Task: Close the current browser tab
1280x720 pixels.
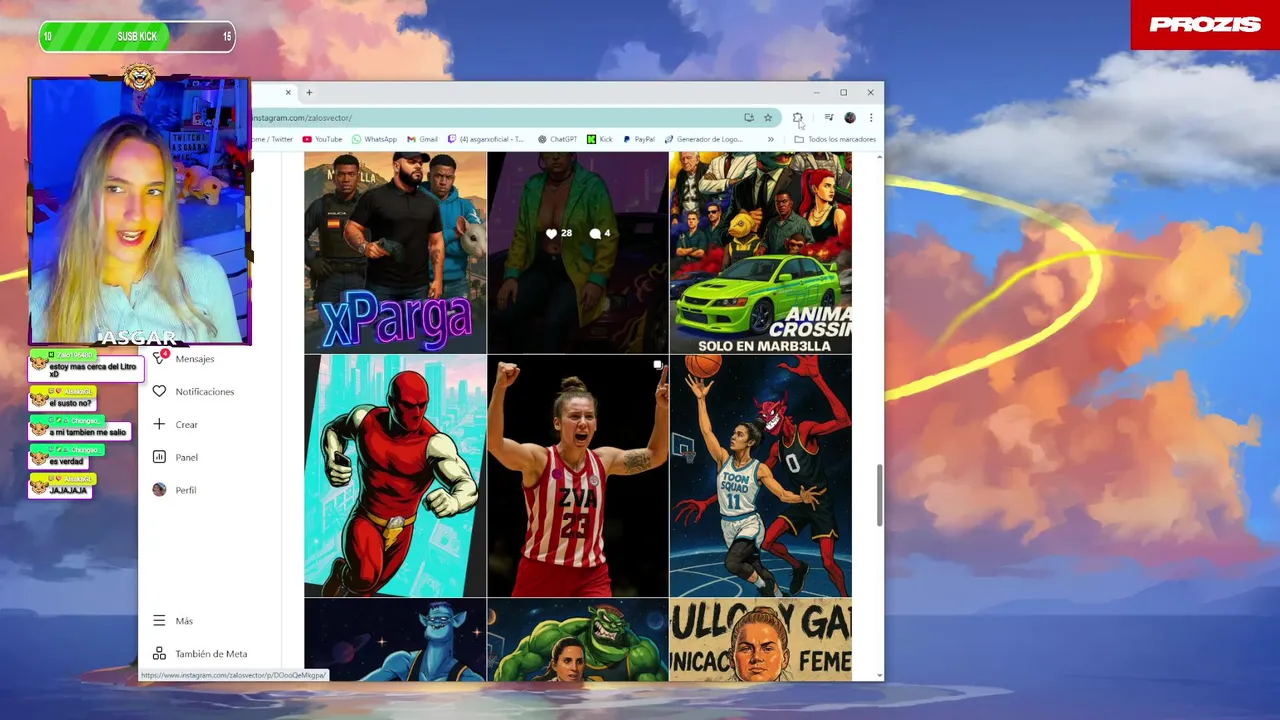Action: coord(288,93)
